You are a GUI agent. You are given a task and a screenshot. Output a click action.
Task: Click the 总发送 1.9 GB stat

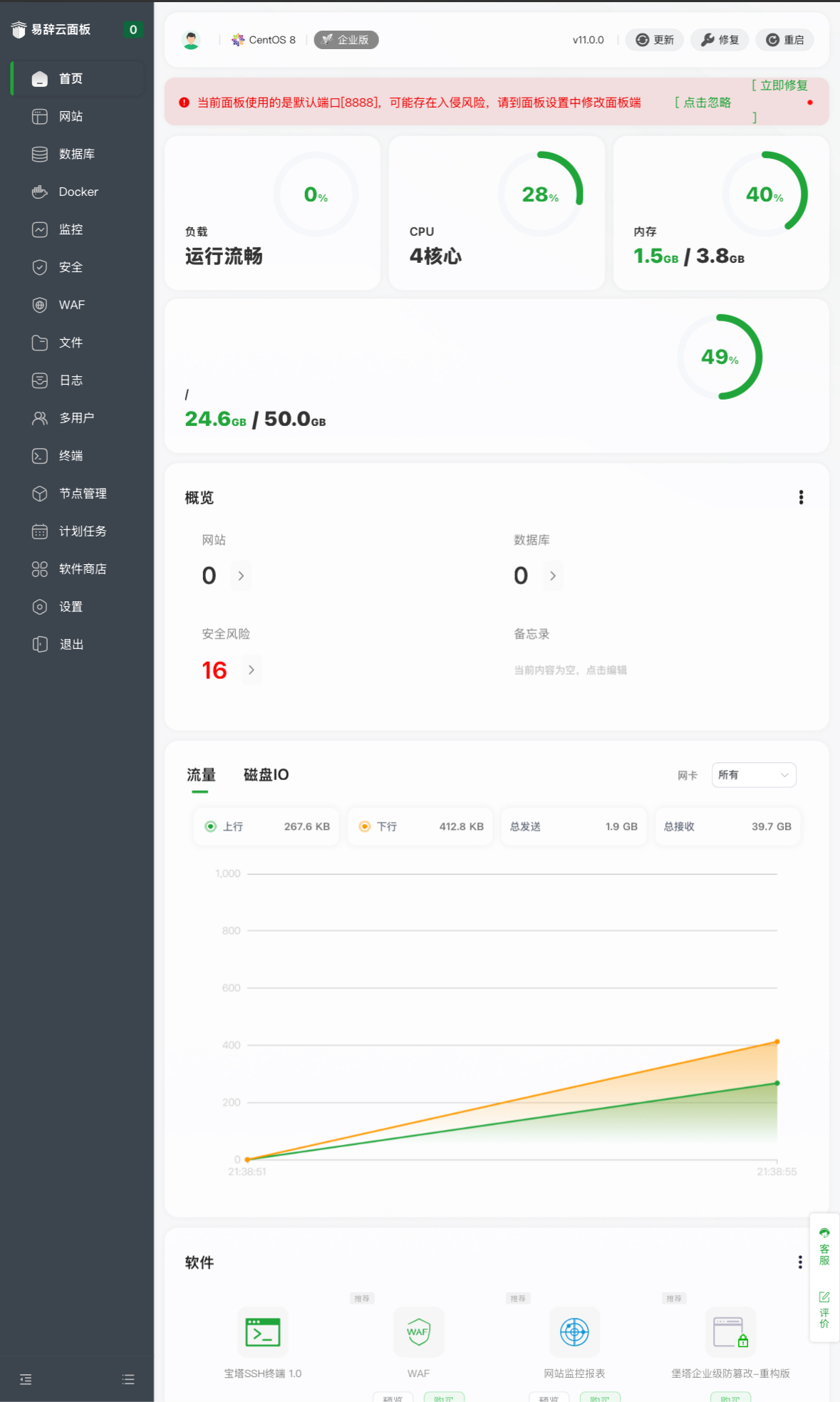(x=574, y=827)
